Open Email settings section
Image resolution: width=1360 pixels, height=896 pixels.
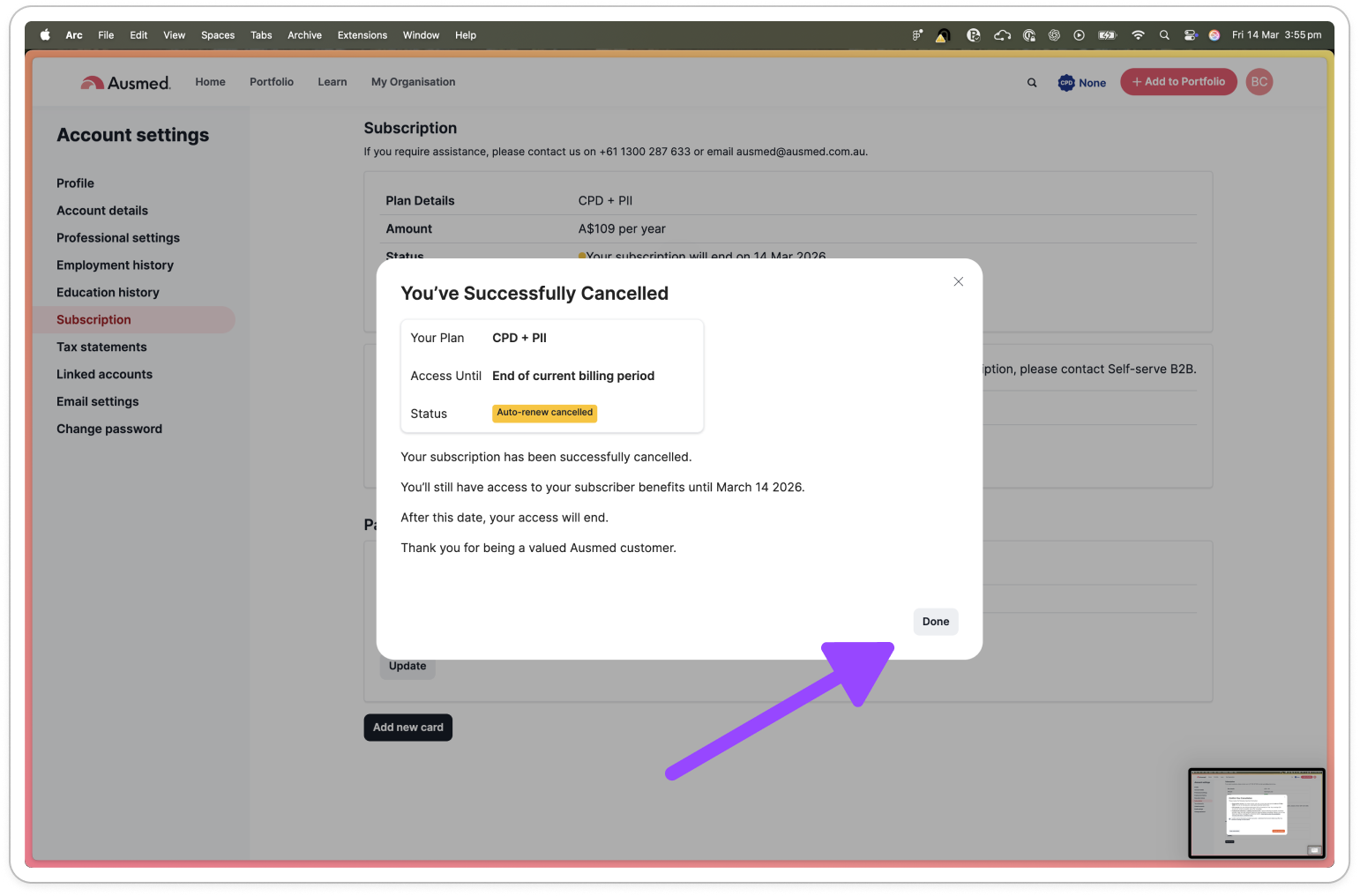tap(98, 402)
